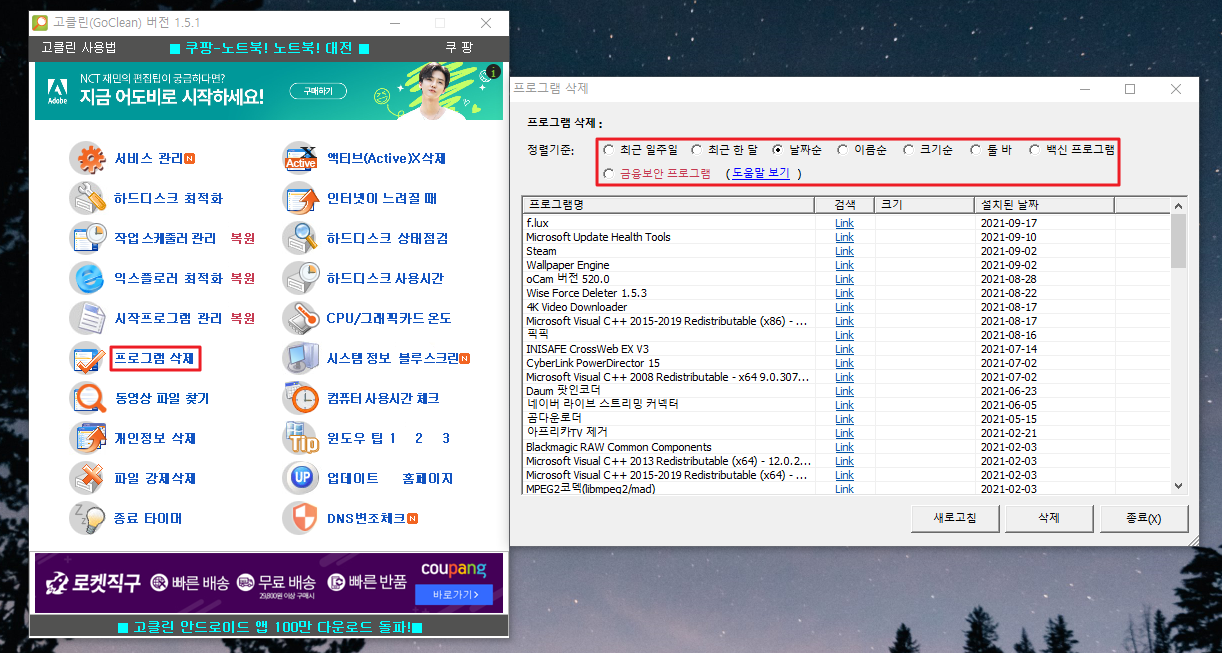The width and height of the screenshot is (1222, 653).
Task: Click the 쿠팡-노트북 대전 banner text
Action: pos(269,48)
